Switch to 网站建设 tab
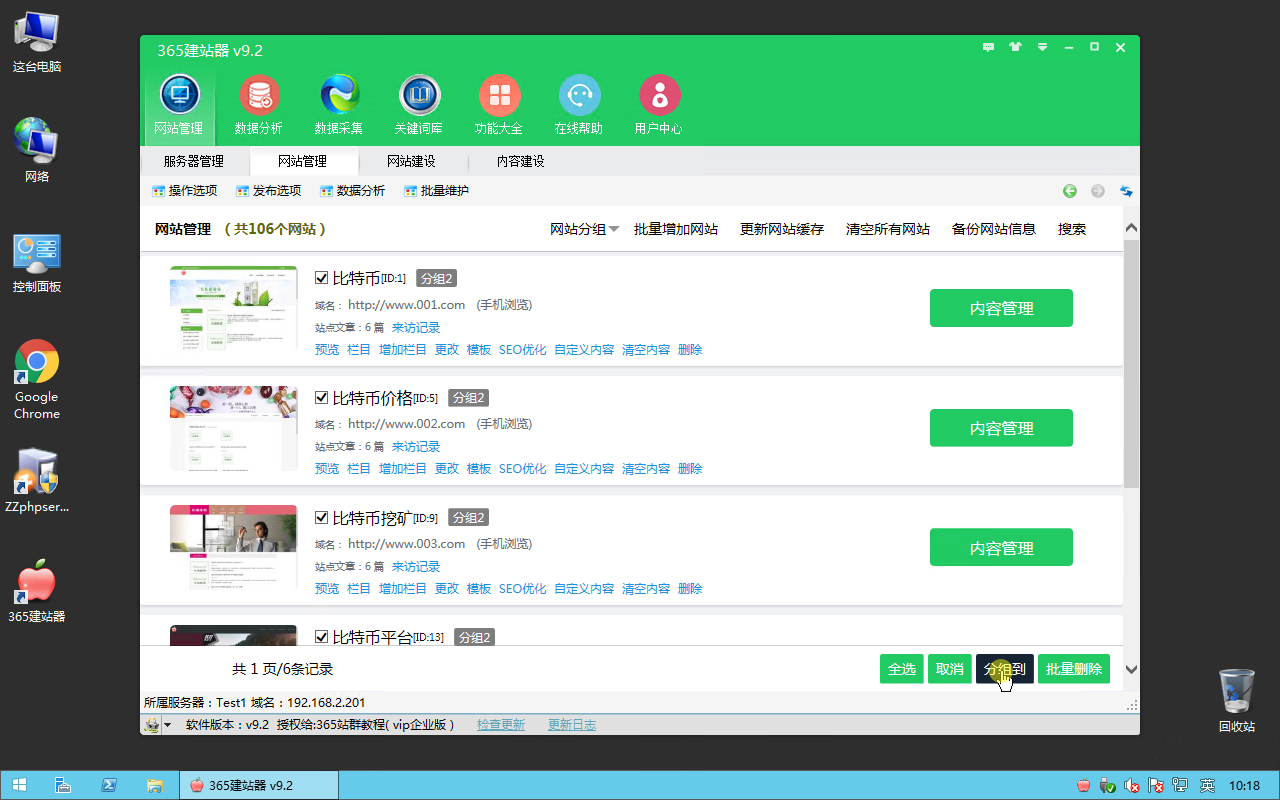The width and height of the screenshot is (1280, 800). click(x=411, y=161)
